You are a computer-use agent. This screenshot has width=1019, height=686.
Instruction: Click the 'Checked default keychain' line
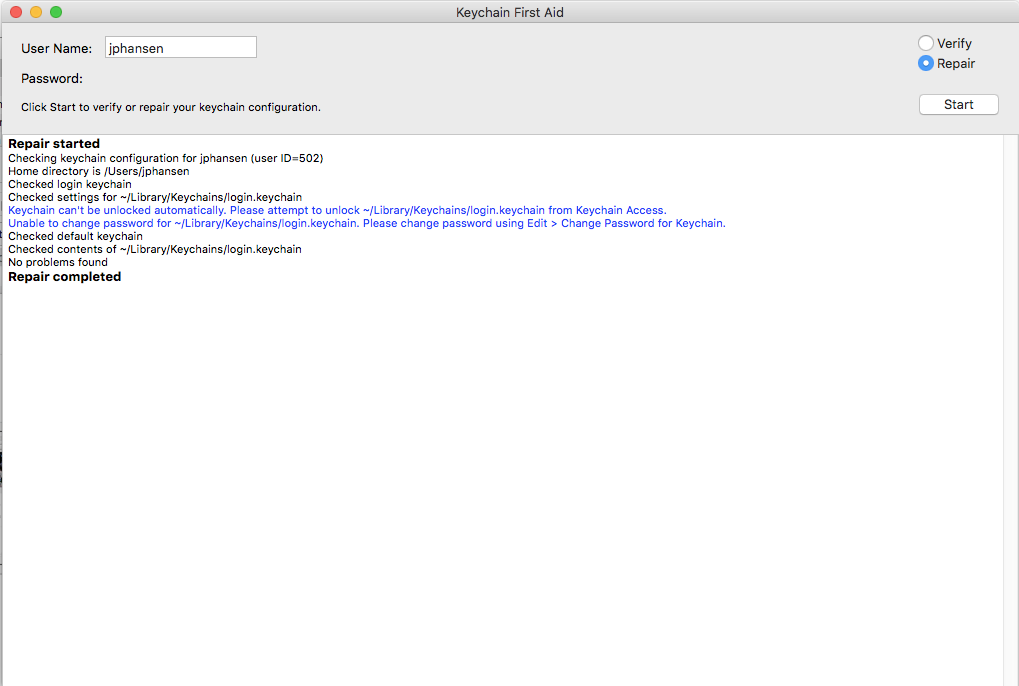coord(75,236)
